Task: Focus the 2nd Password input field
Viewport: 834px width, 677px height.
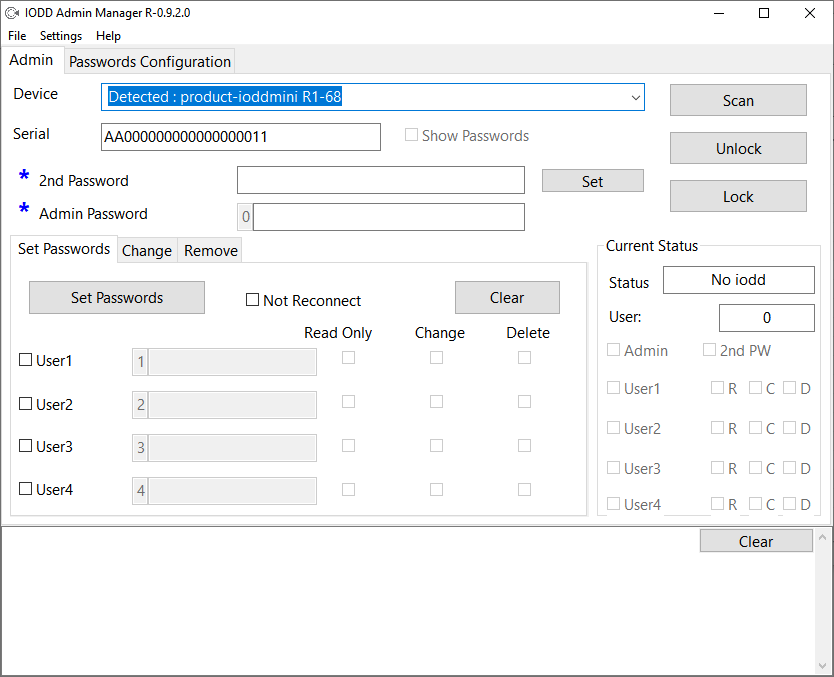Action: pyautogui.click(x=381, y=180)
